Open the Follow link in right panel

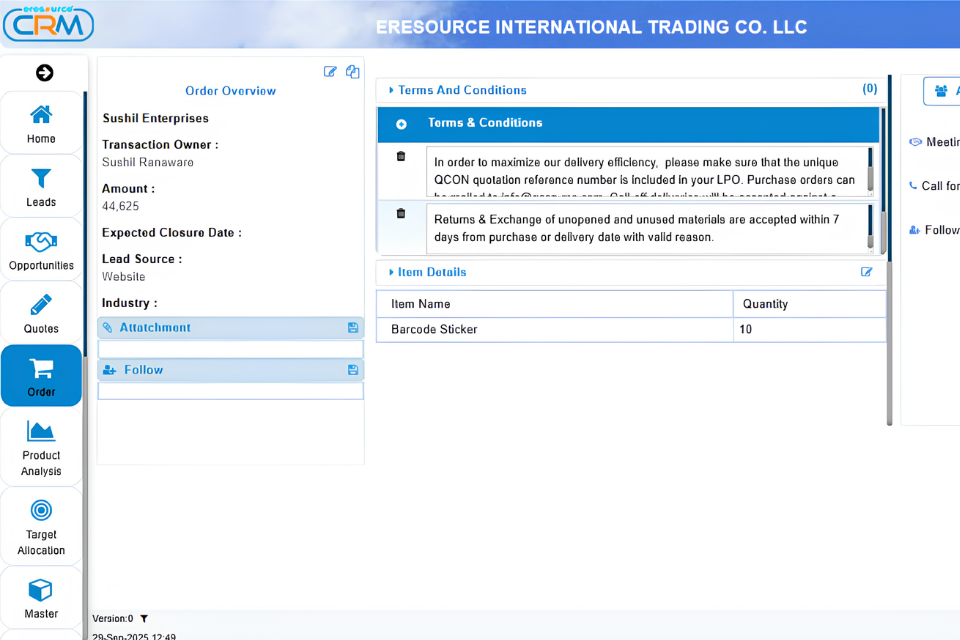click(x=935, y=230)
